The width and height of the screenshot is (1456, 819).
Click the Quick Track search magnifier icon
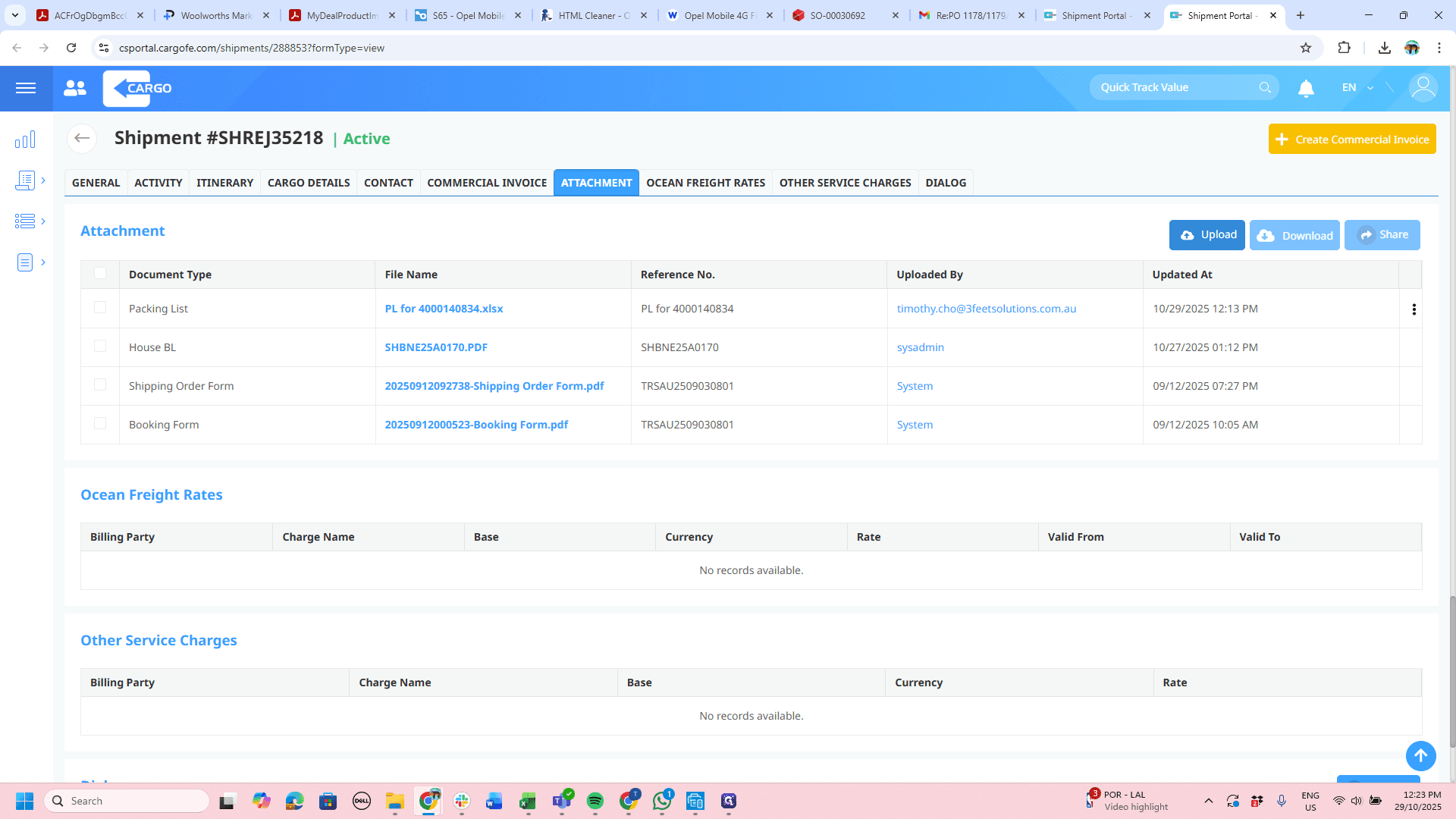tap(1265, 87)
